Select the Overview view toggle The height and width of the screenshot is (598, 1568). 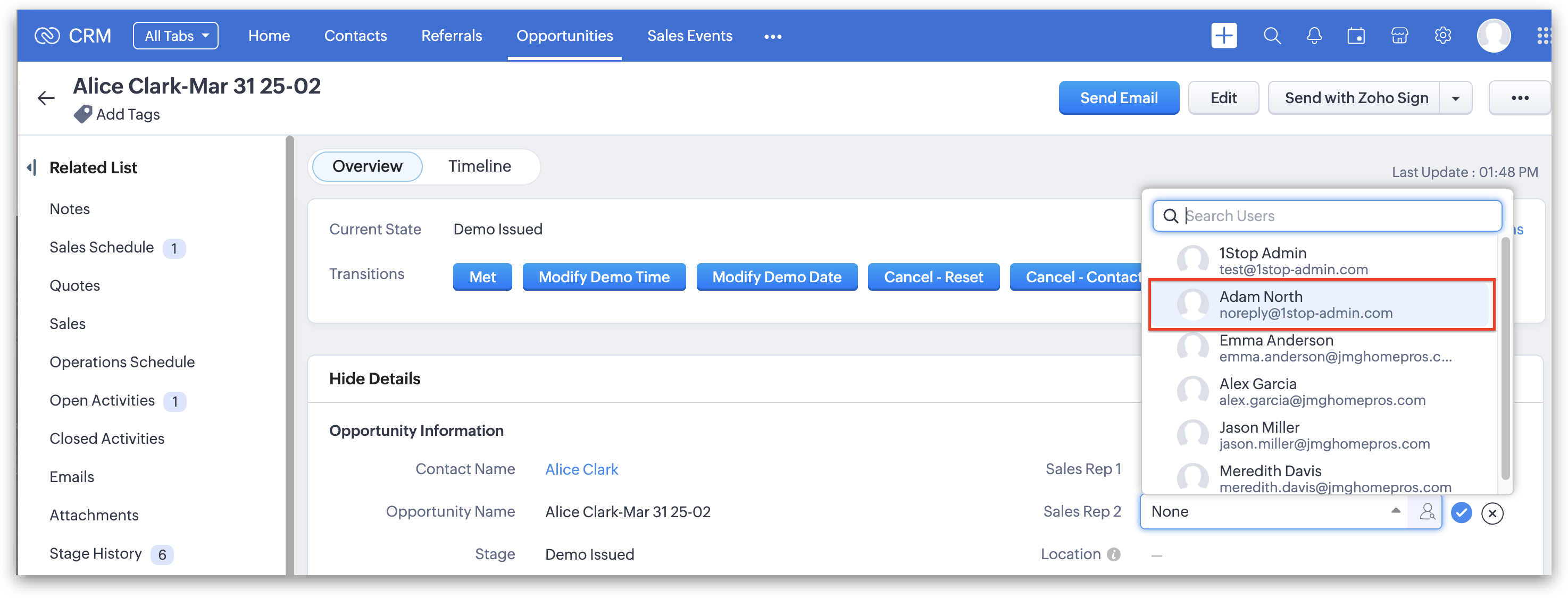click(367, 166)
